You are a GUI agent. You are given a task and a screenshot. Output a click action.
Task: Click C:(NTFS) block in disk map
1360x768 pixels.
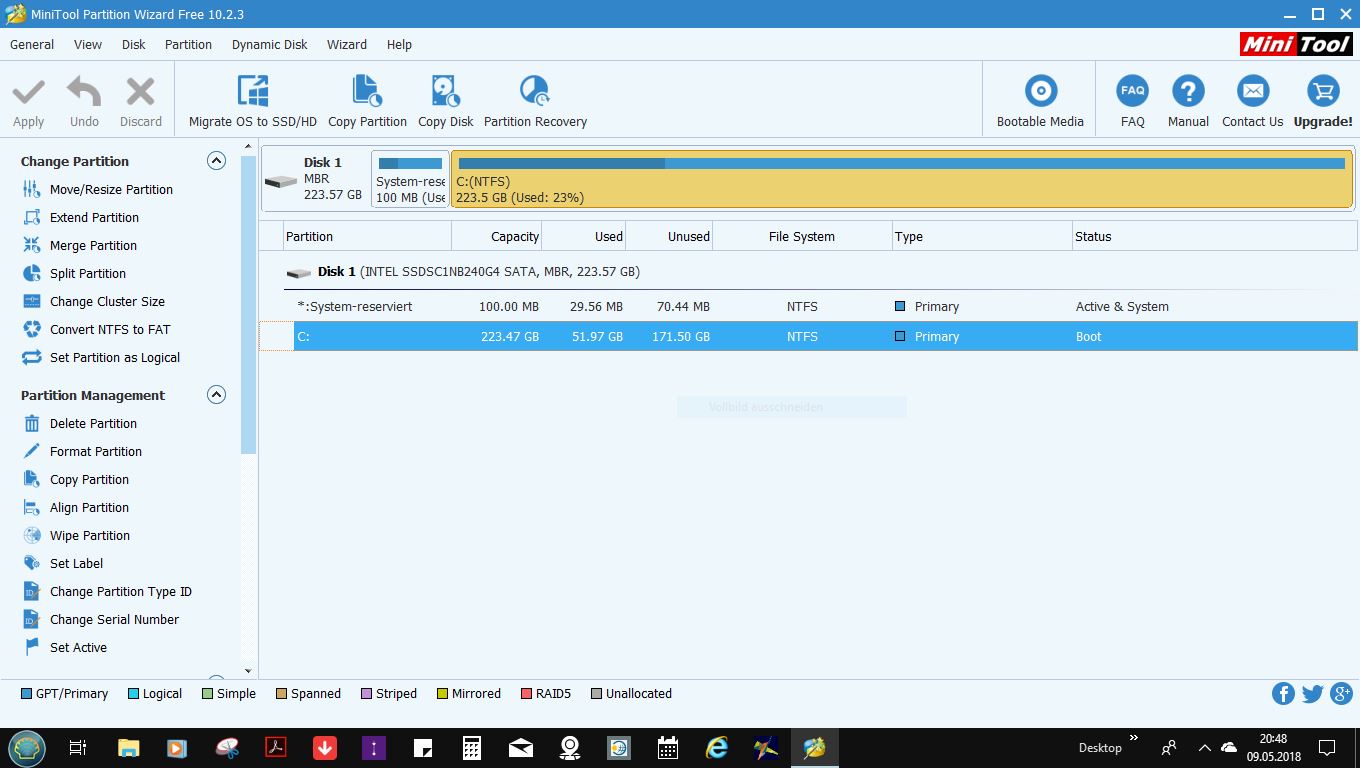pos(902,179)
